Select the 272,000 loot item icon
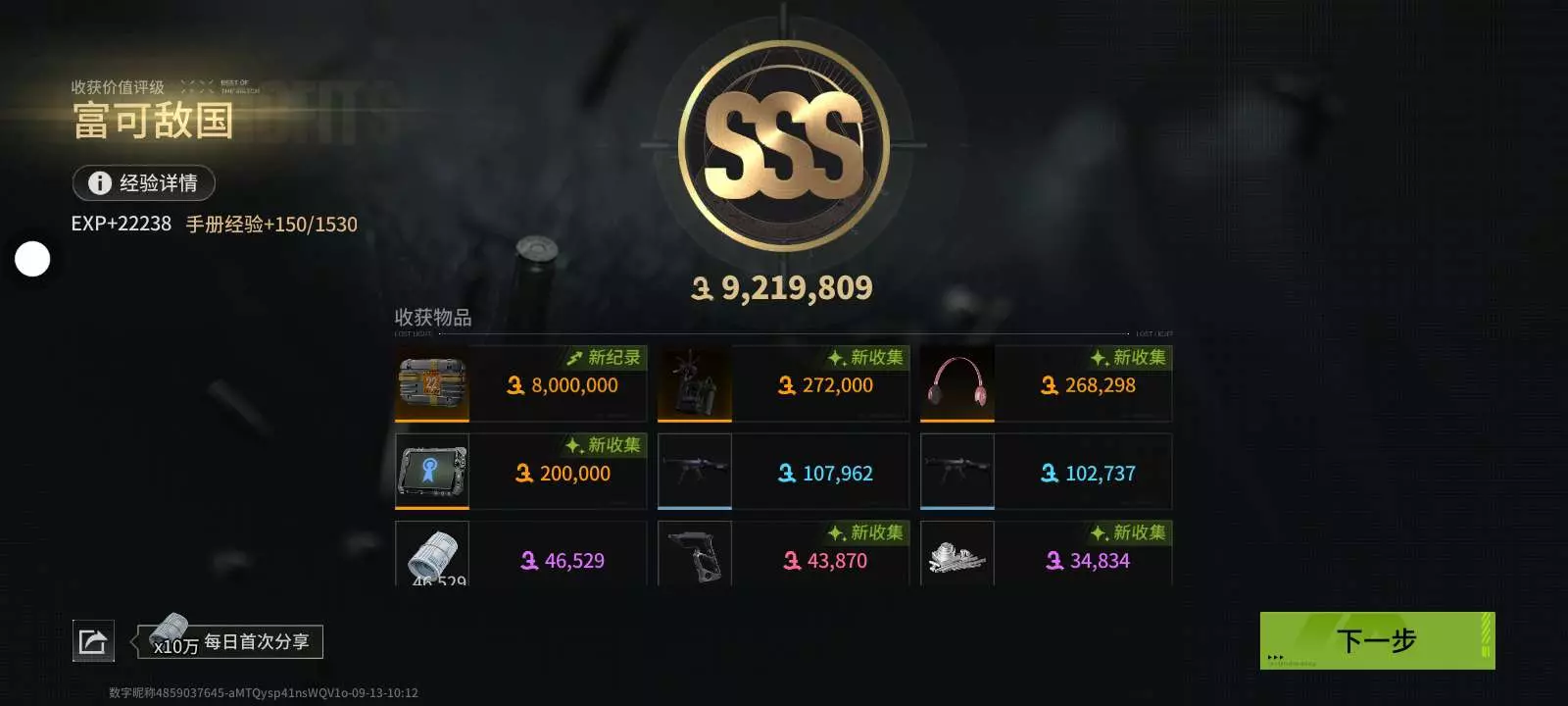Screen dimensions: 1568x706 tap(695, 383)
